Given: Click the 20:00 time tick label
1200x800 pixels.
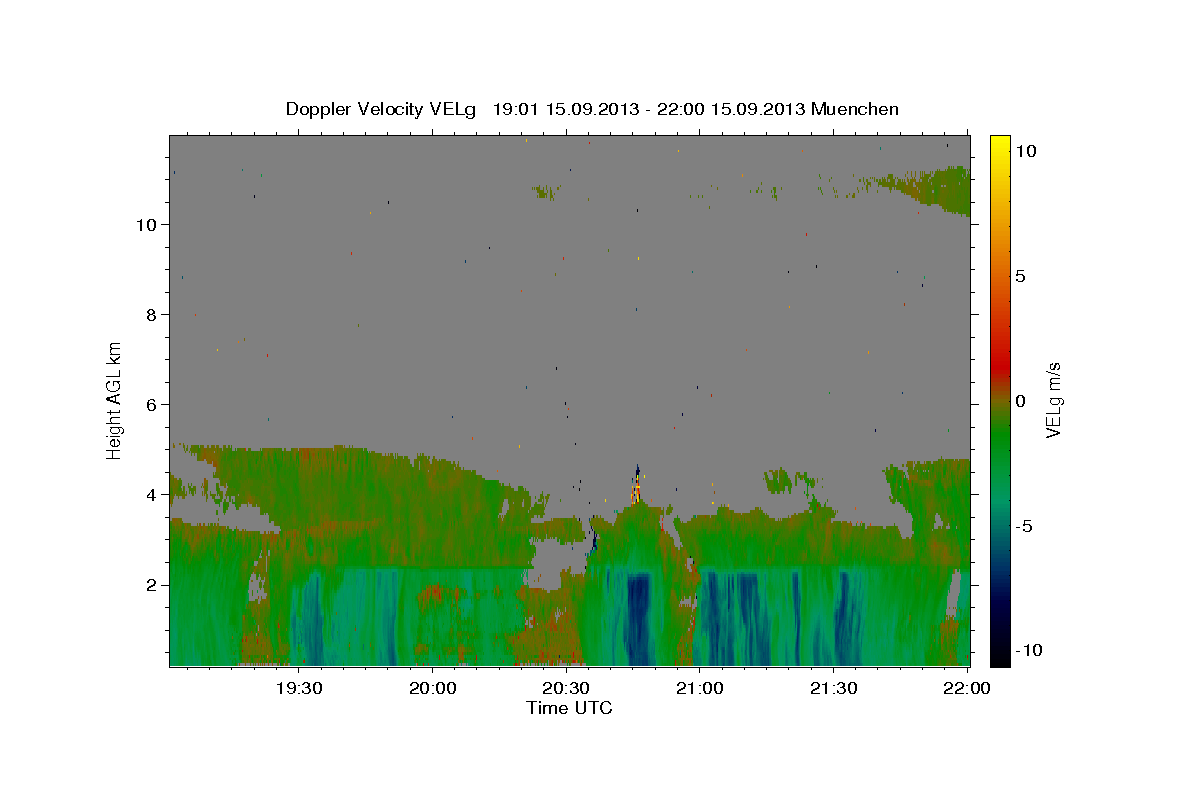Looking at the screenshot, I should click(432, 688).
